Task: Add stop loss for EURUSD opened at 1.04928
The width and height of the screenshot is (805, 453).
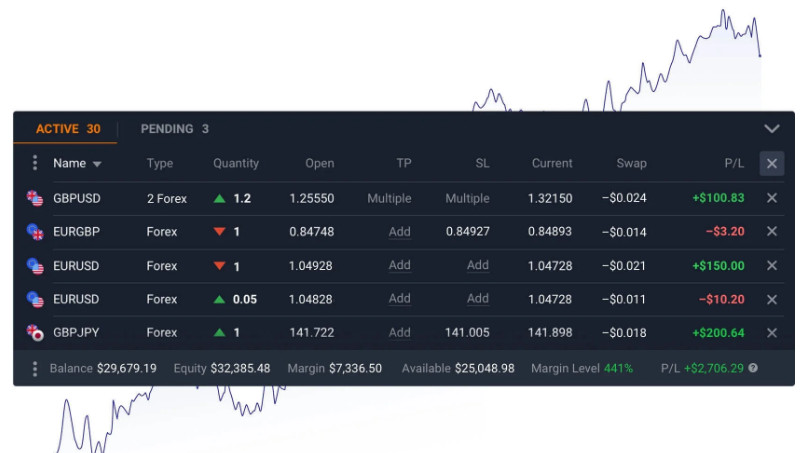Action: click(x=477, y=265)
